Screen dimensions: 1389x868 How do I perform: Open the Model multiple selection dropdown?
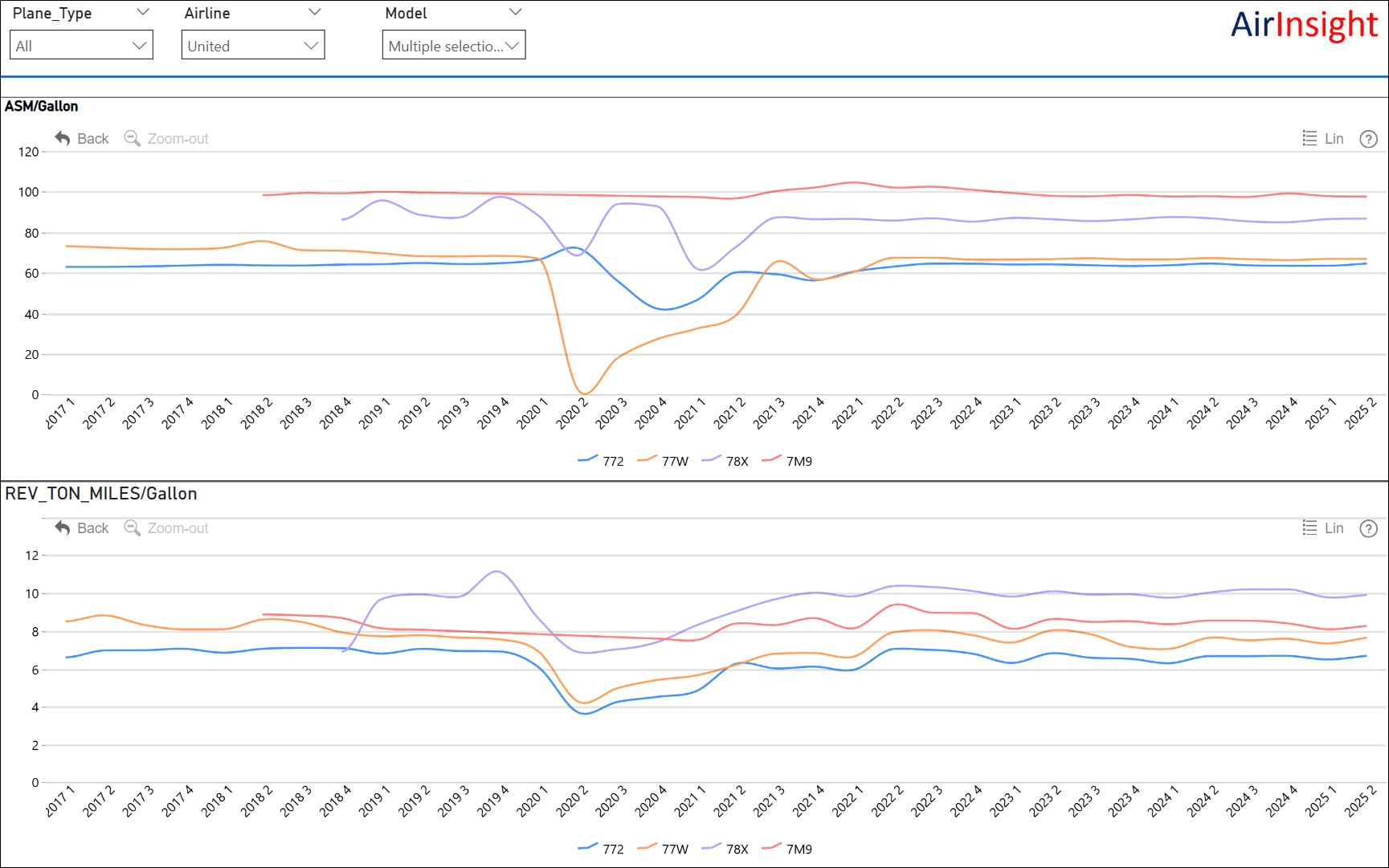point(454,46)
